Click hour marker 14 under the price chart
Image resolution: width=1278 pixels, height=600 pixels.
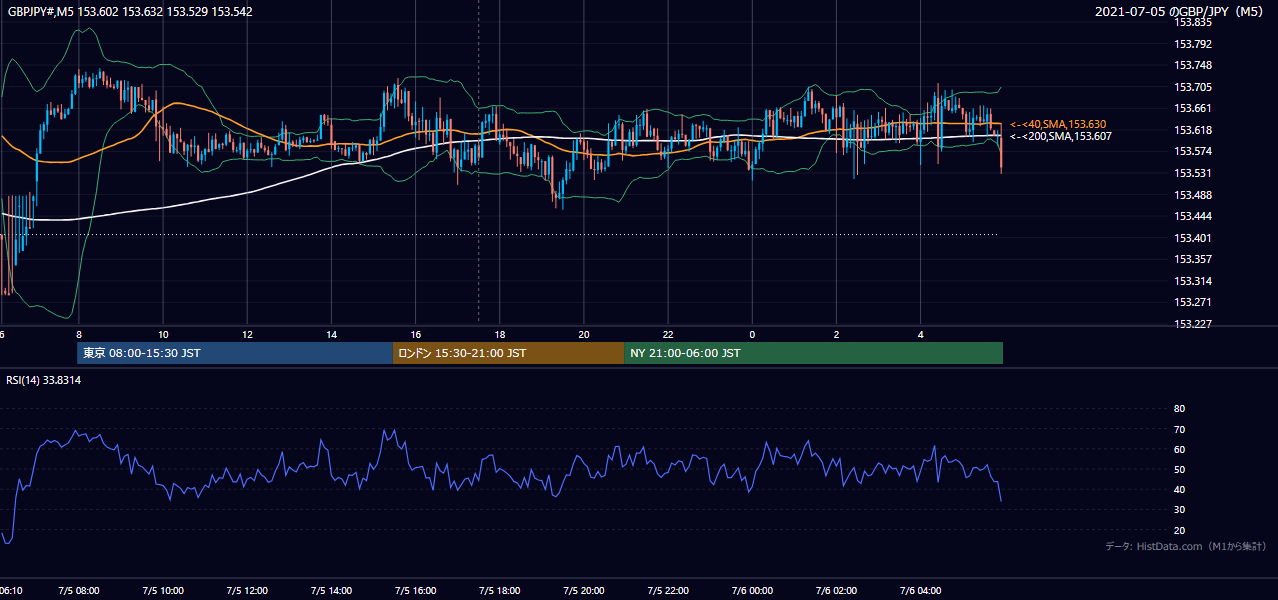coord(331,334)
